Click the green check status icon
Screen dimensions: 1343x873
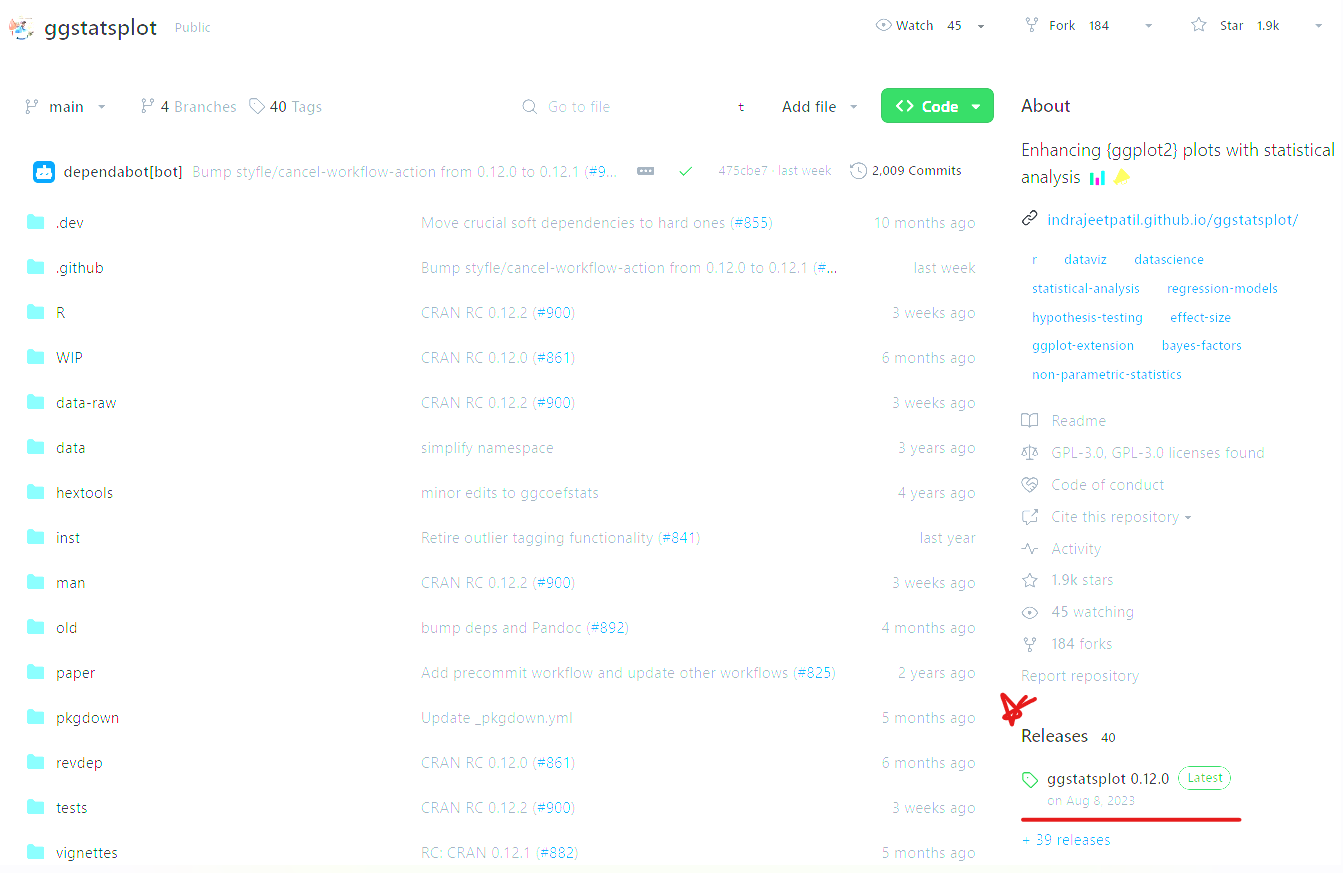pyautogui.click(x=685, y=171)
